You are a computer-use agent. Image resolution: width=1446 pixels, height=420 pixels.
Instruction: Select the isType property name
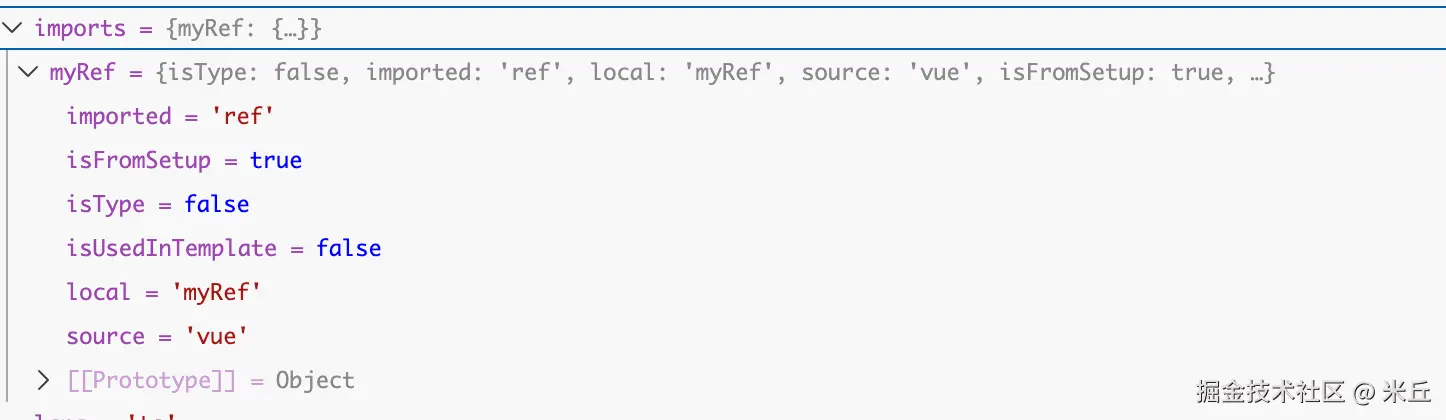click(106, 204)
